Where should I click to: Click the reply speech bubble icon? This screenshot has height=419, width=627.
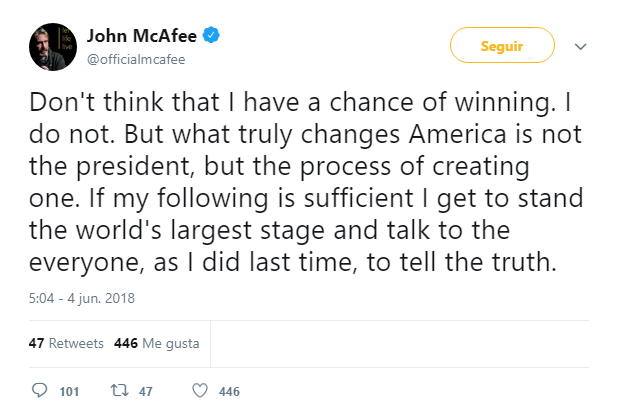40,391
